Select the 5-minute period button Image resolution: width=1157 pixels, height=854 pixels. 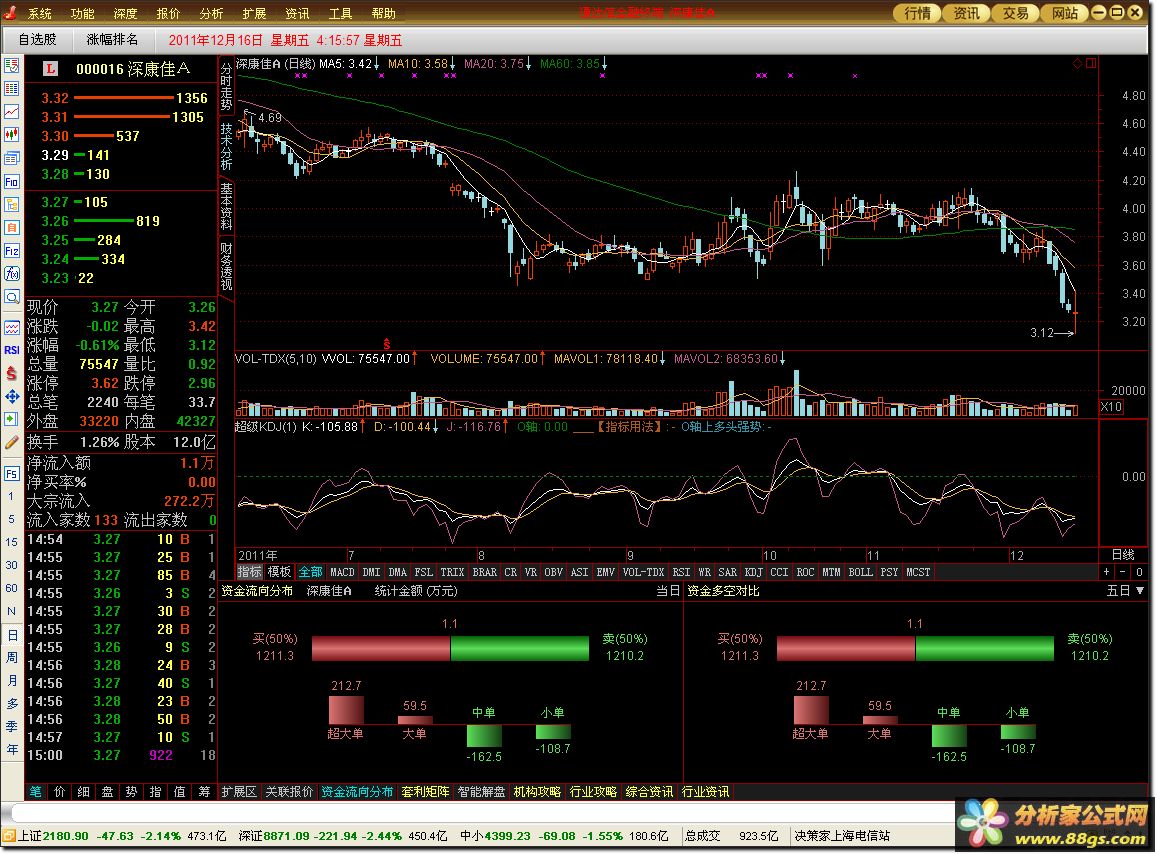(11, 519)
